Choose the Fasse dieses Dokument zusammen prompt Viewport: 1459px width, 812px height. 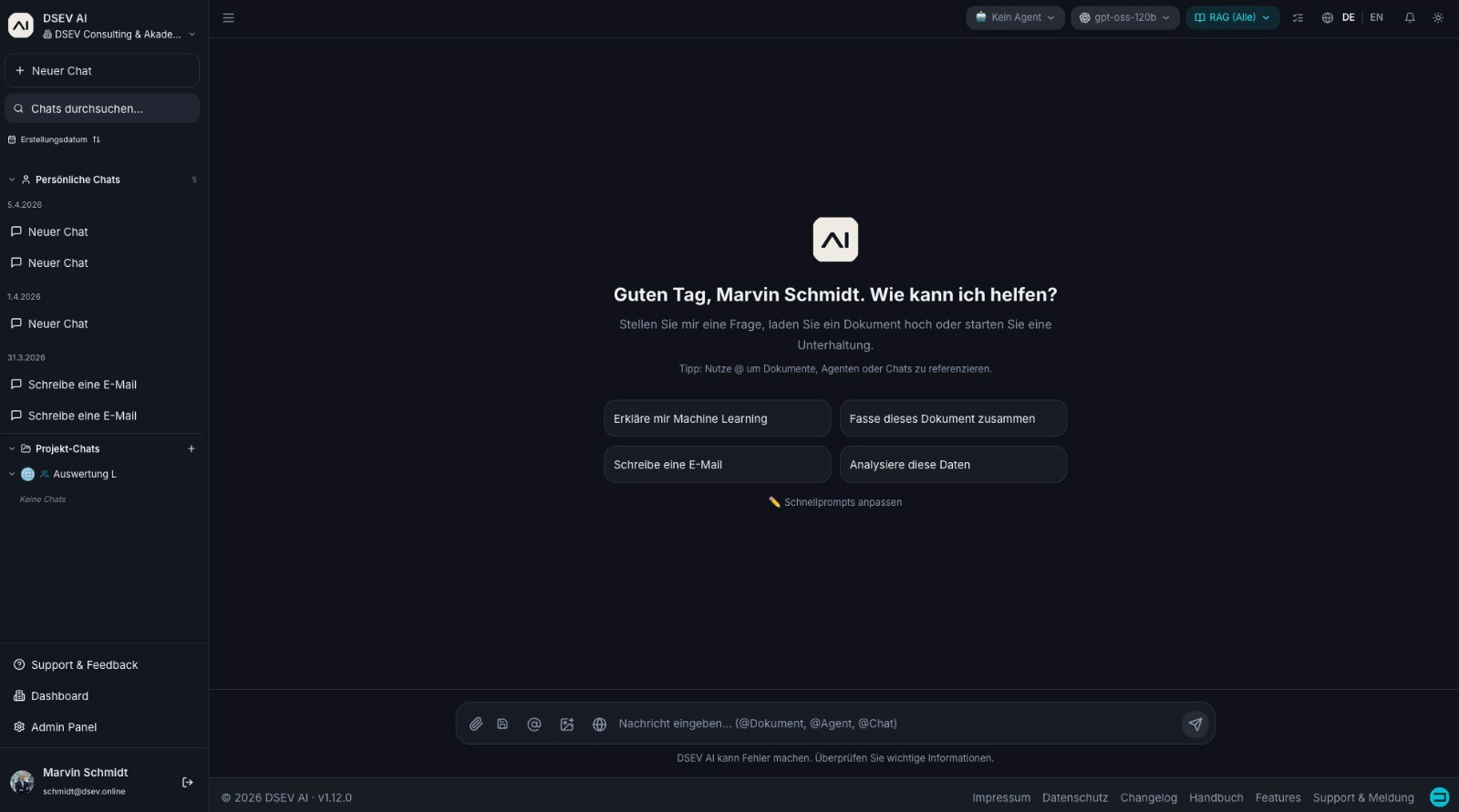click(953, 418)
